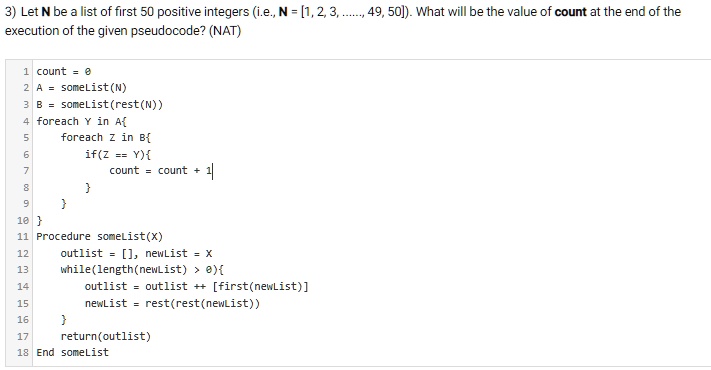The image size is (711, 370).
Task: Click the bold word 'count' in question
Action: click(x=570, y=12)
